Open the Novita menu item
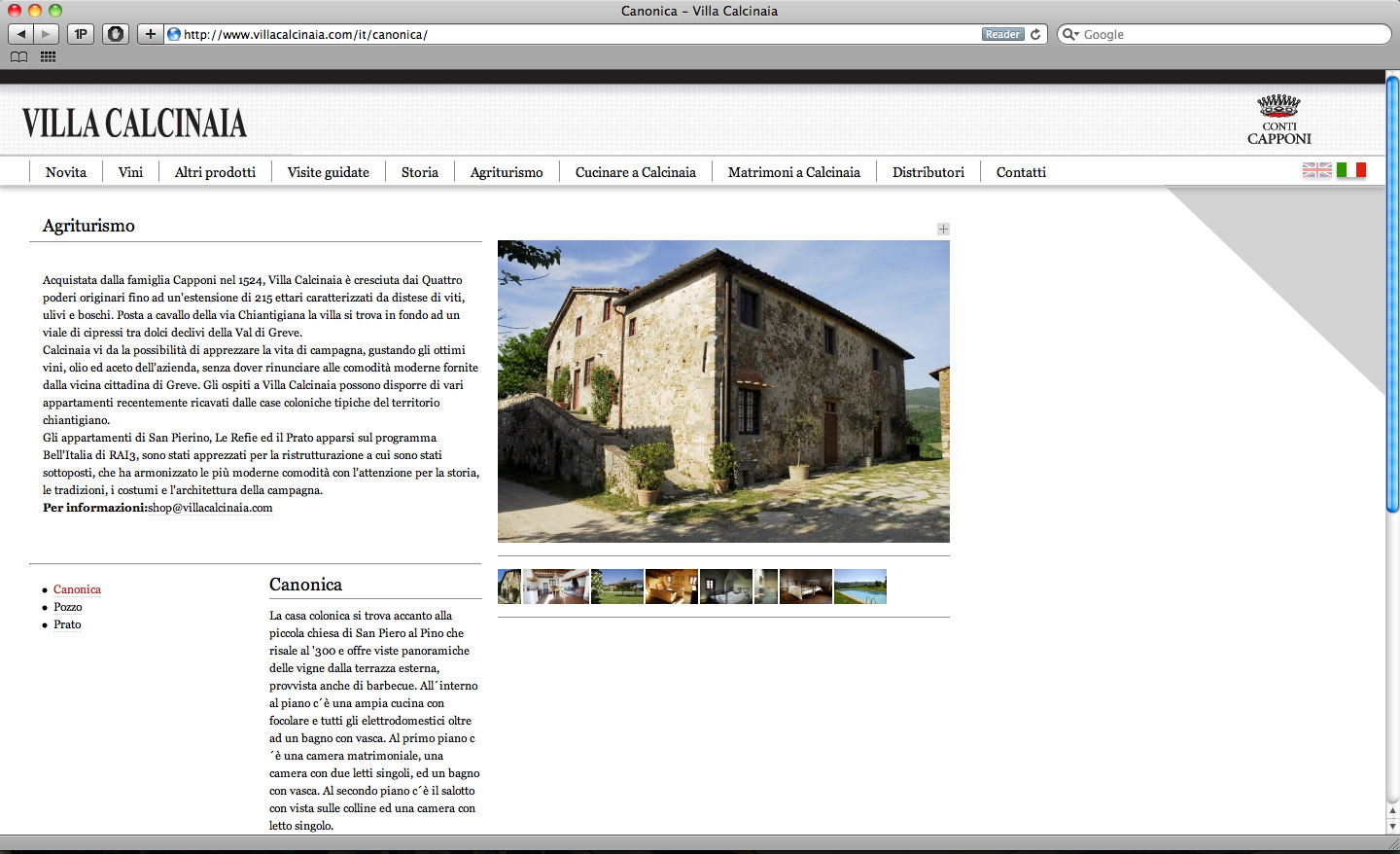 66,172
